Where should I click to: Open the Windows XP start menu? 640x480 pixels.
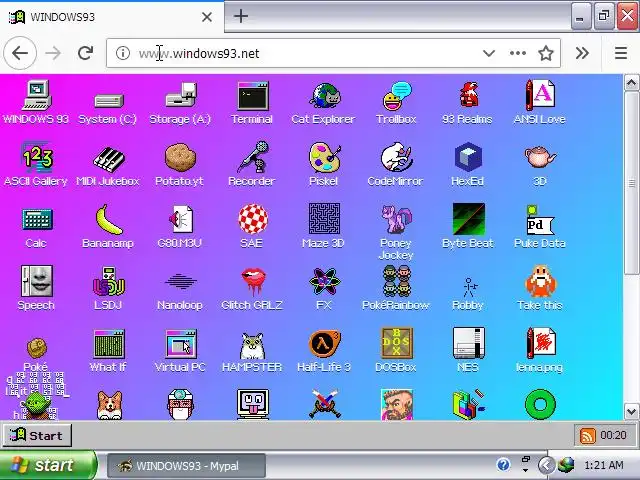pyautogui.click(x=48, y=465)
